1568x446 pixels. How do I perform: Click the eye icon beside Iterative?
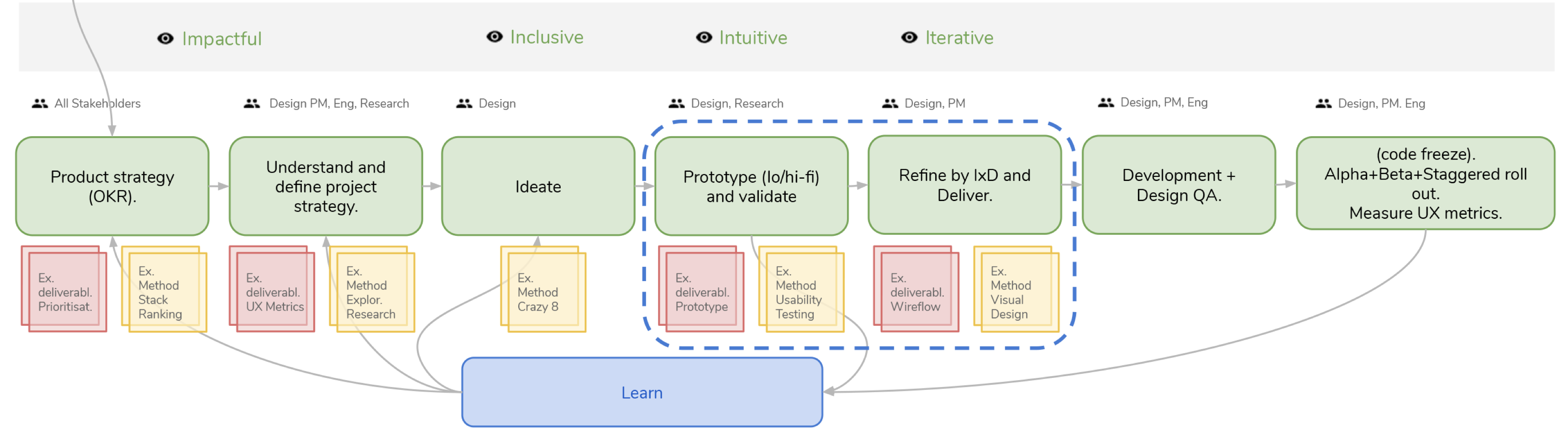pyautogui.click(x=909, y=38)
